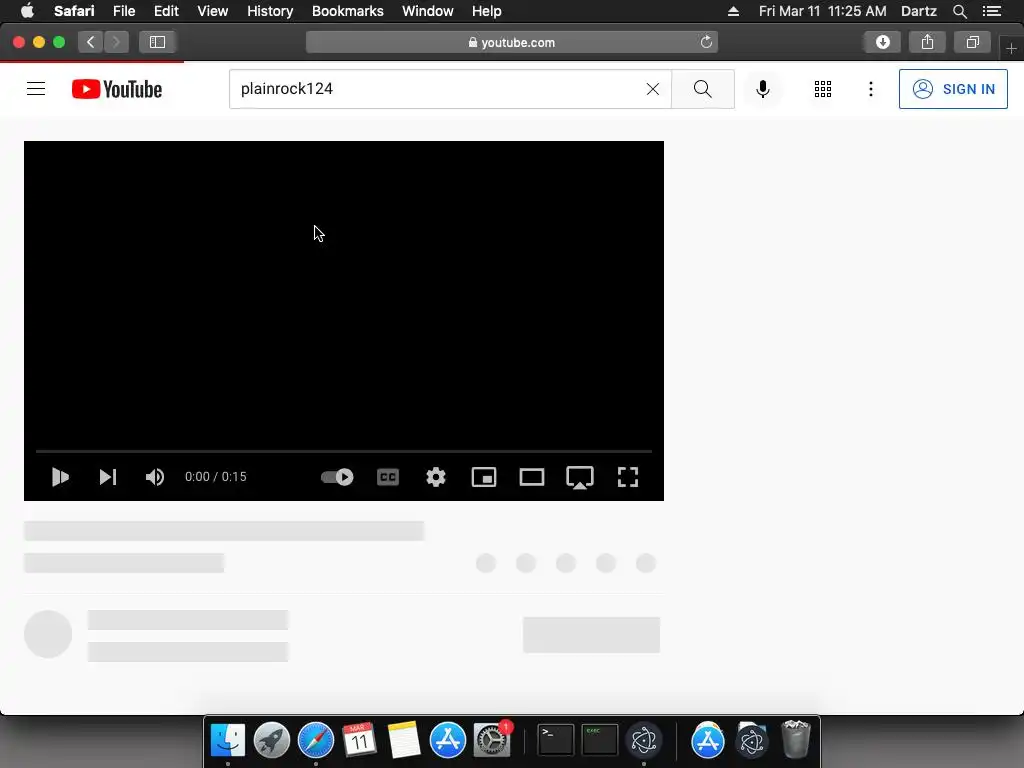This screenshot has height=768, width=1024.
Task: Open the three-dot settings menu
Action: pyautogui.click(x=871, y=89)
